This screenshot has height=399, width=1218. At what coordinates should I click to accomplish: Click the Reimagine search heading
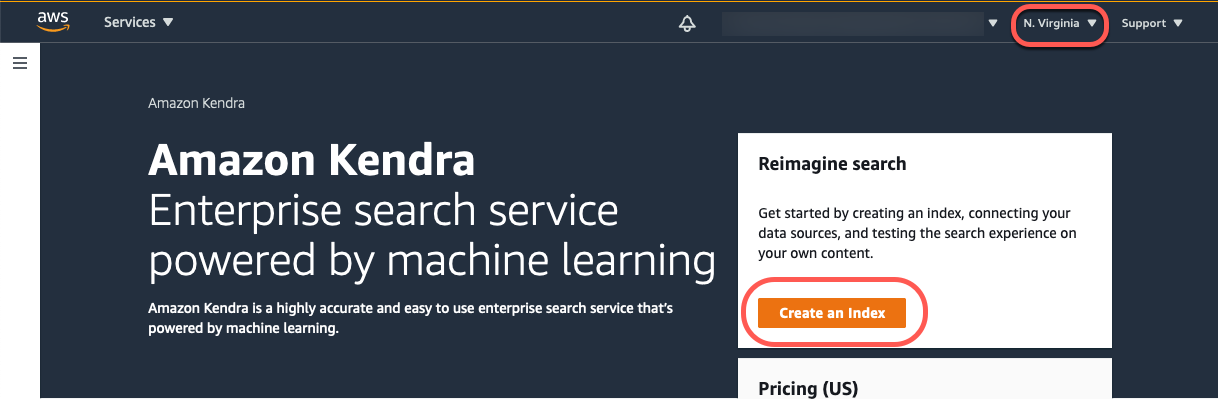[832, 164]
